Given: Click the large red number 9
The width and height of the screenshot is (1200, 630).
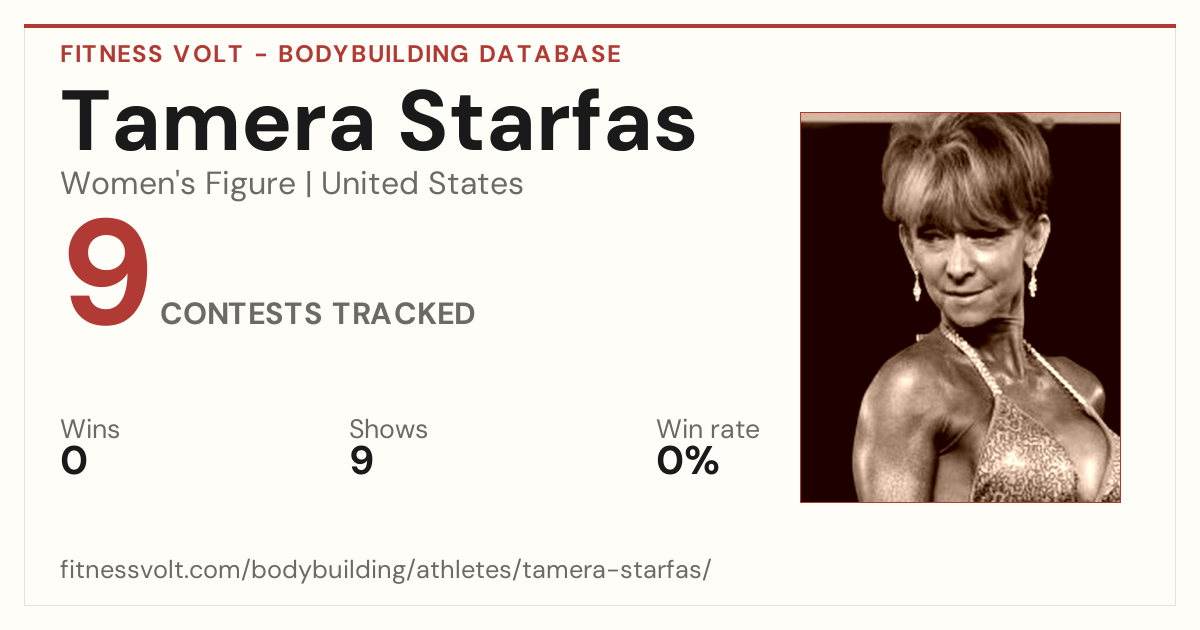Looking at the screenshot, I should 108,274.
